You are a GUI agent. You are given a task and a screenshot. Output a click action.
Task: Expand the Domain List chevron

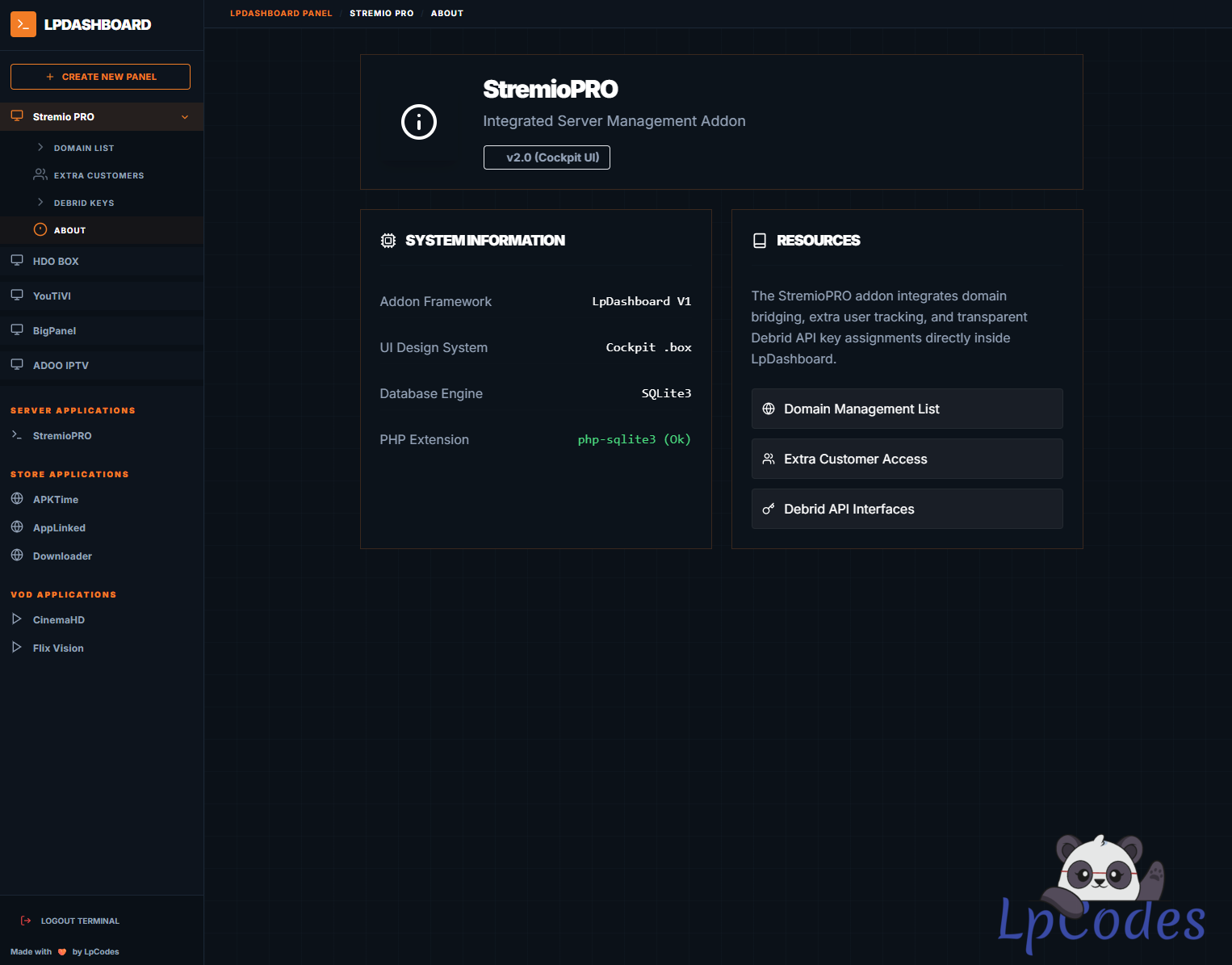(40, 148)
